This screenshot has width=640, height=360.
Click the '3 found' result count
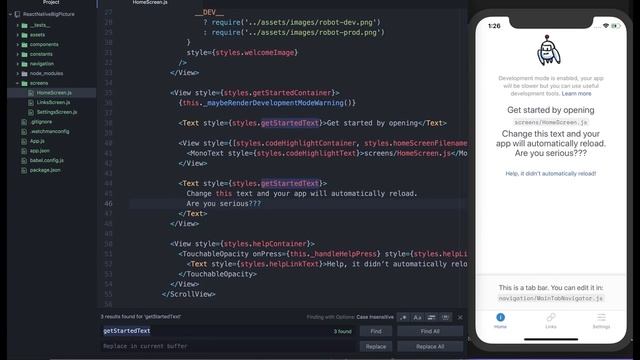[342, 331]
